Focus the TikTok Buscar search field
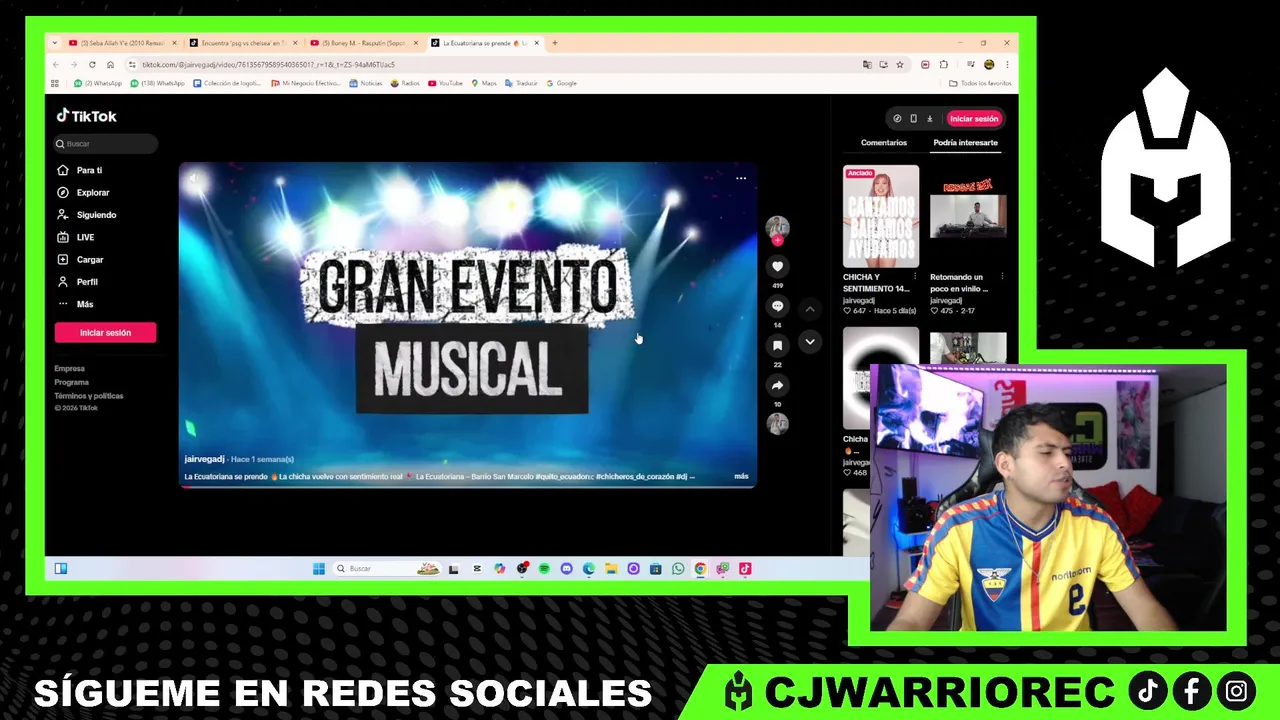Viewport: 1280px width, 720px height. pos(106,144)
